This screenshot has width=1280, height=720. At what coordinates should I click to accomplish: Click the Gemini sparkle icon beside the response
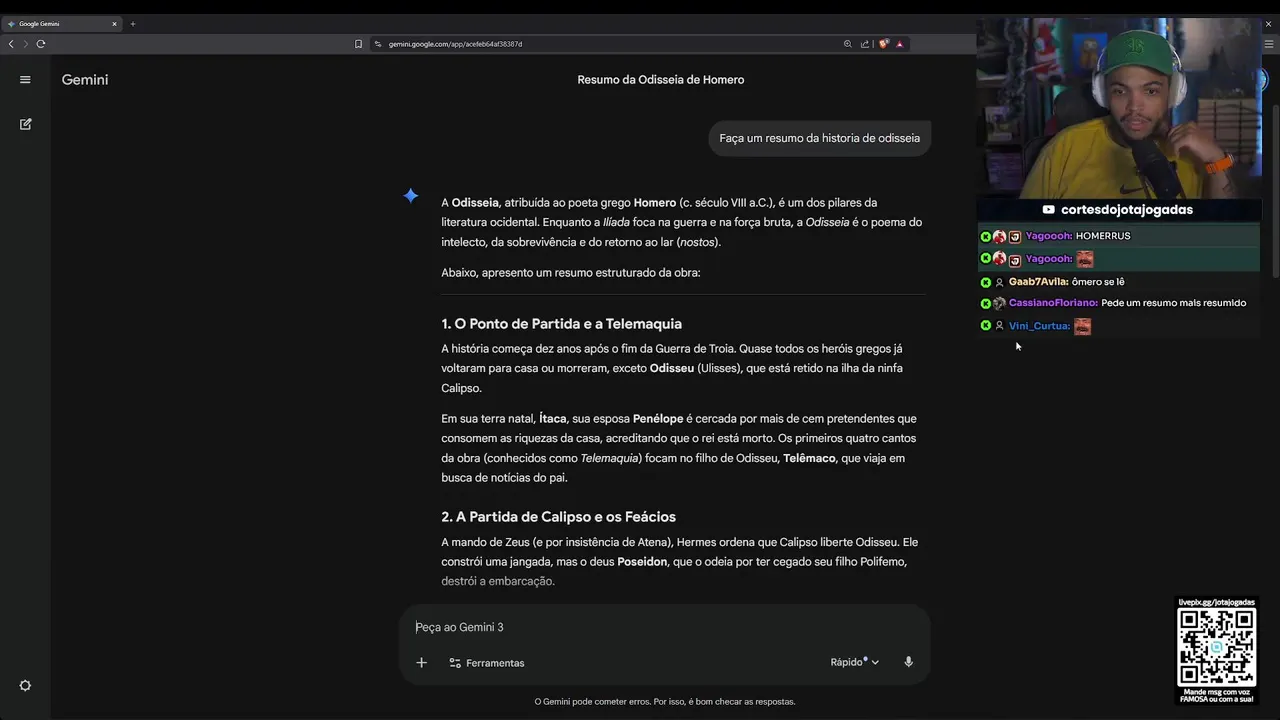point(411,195)
